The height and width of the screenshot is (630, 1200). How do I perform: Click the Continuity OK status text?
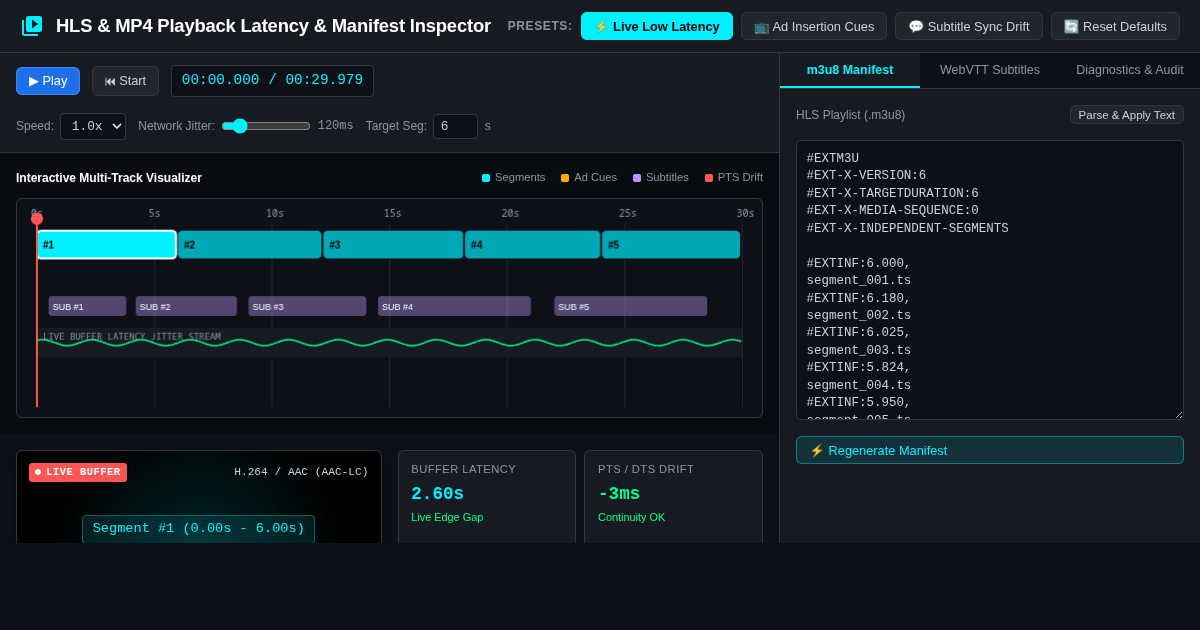631,517
